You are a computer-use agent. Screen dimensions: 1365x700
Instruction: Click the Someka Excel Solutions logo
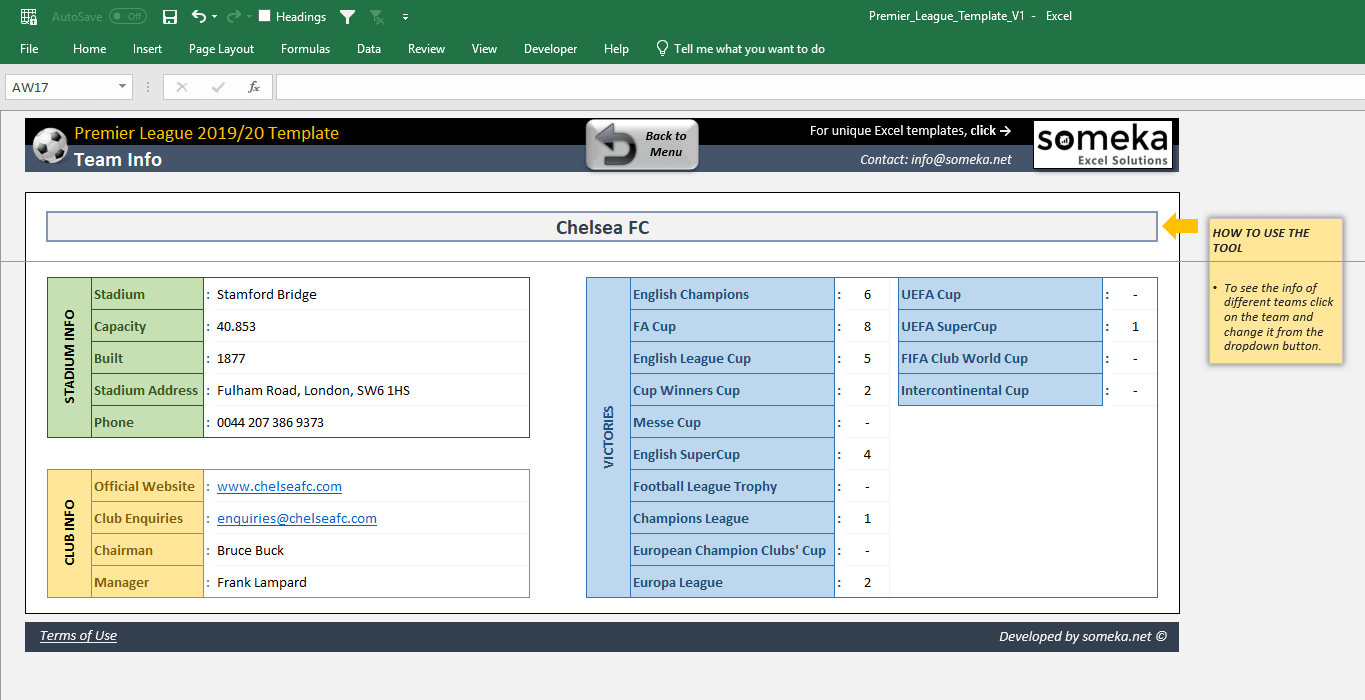pos(1102,144)
